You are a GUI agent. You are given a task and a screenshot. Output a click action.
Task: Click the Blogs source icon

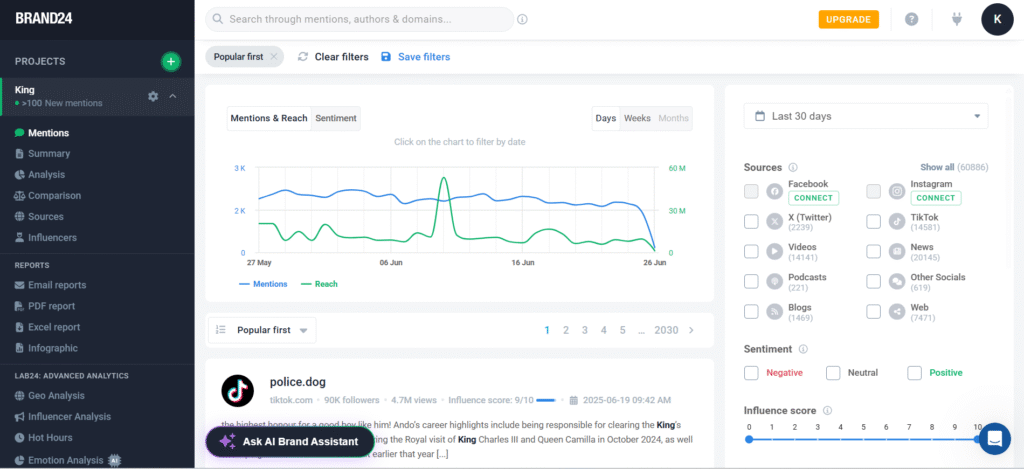[x=775, y=312]
